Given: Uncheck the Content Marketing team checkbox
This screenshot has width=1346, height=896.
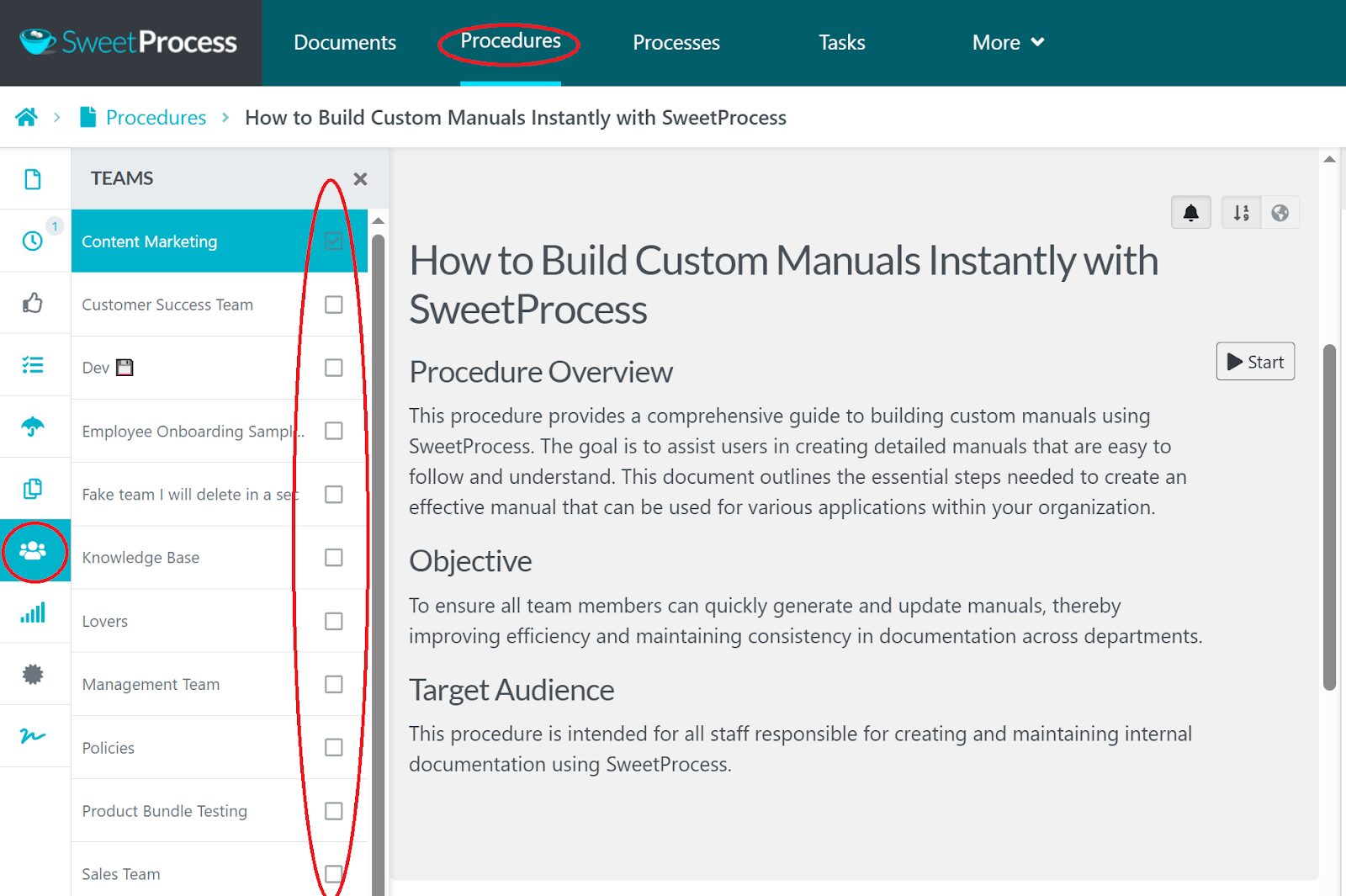Looking at the screenshot, I should pos(334,241).
